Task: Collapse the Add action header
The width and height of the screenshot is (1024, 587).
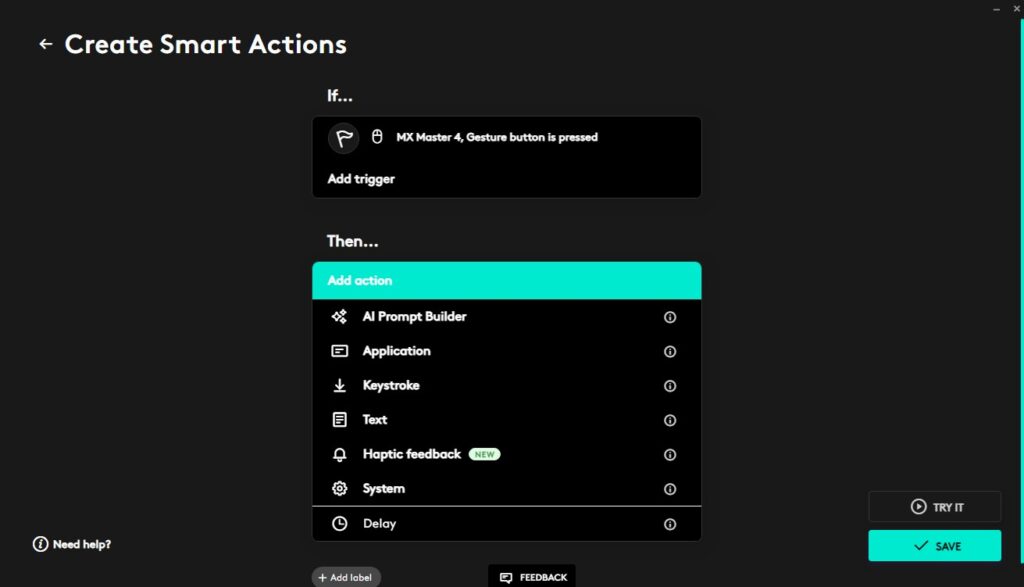Action: click(506, 281)
